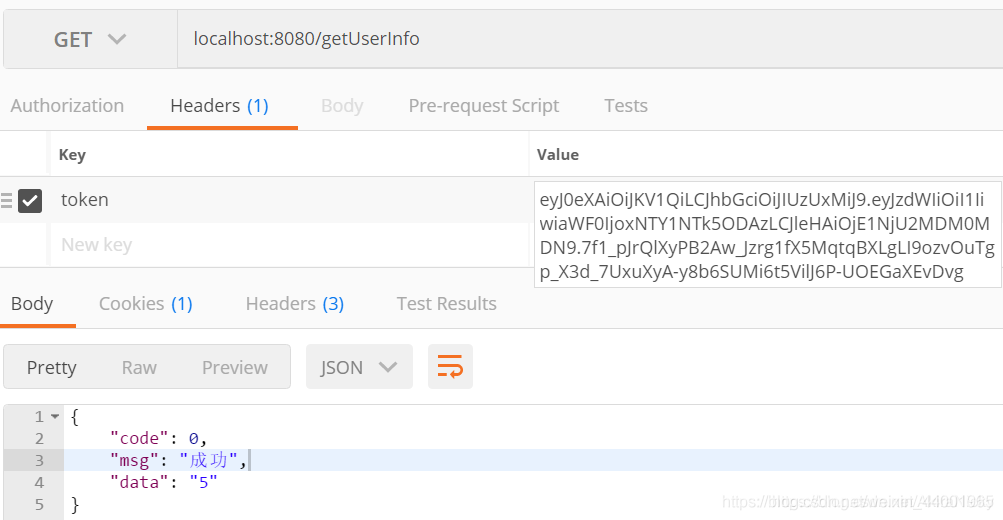Screen dimensions: 1003x520
Task: Select the Pretty view button
Action: pyautogui.click(x=52, y=367)
